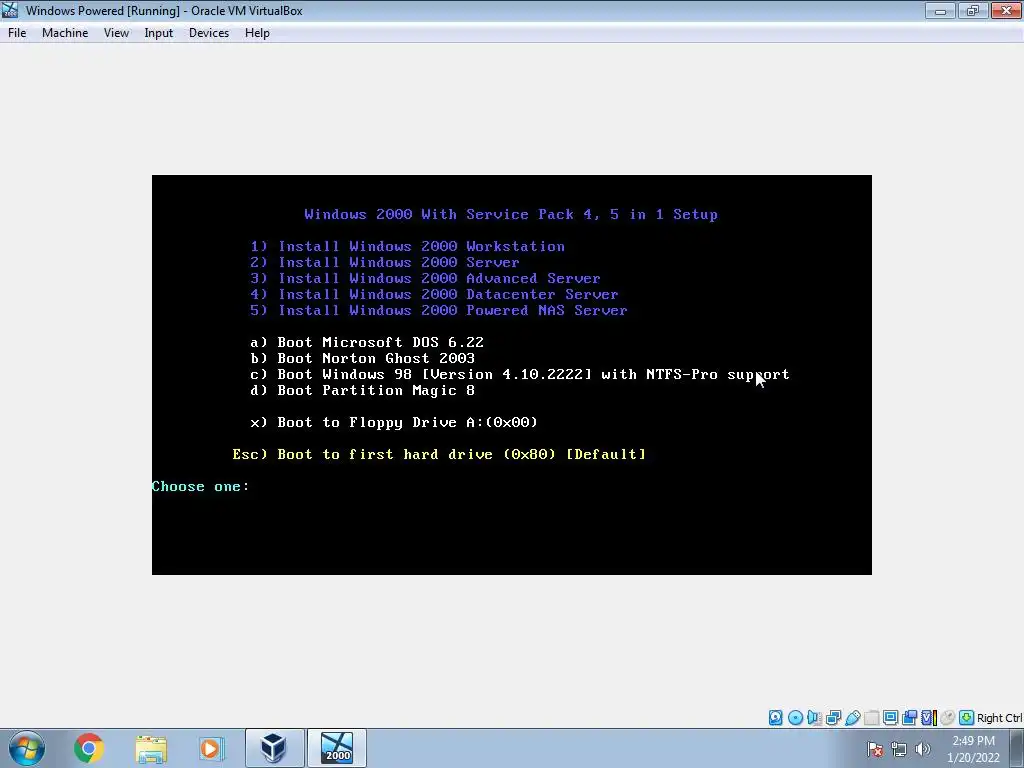Image resolution: width=1024 pixels, height=768 pixels.
Task: Open the Action Center flag tray icon
Action: [875, 749]
